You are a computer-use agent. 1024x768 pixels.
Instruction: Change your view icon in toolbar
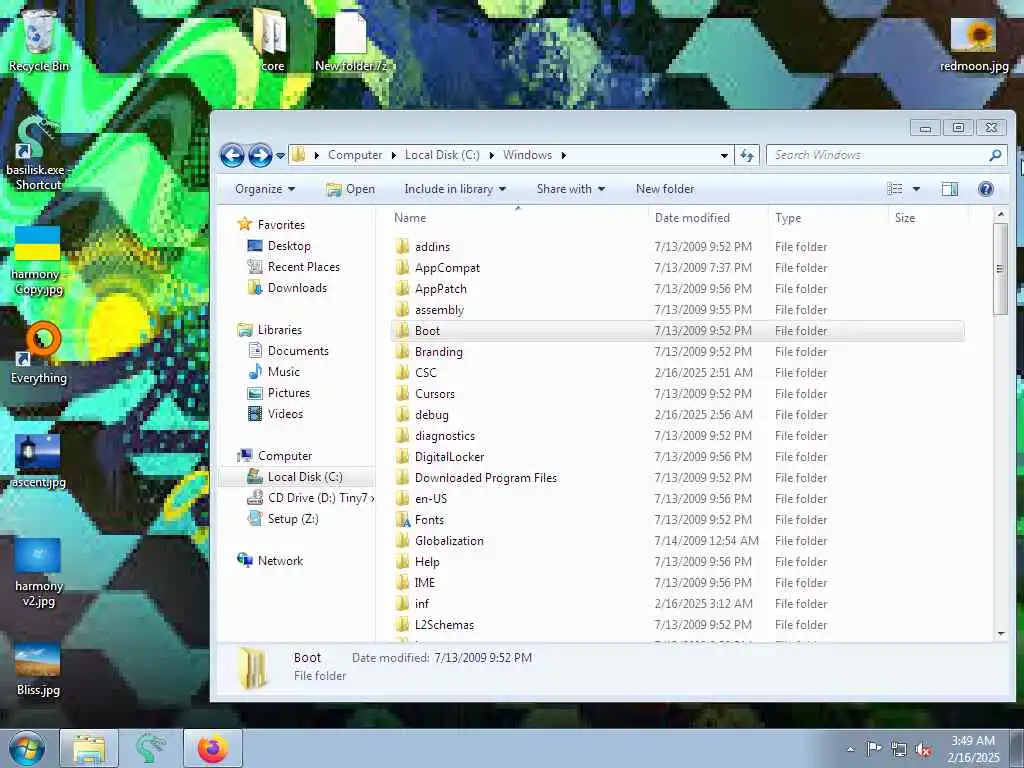(x=895, y=189)
